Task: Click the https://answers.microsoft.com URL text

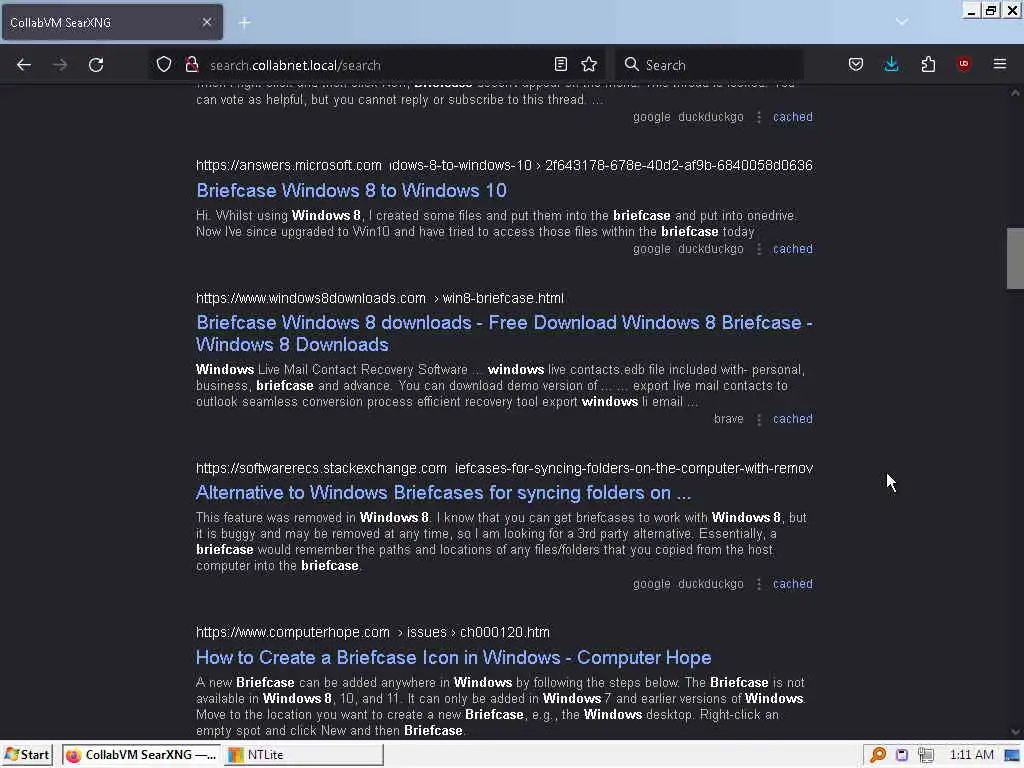Action: click(x=289, y=165)
